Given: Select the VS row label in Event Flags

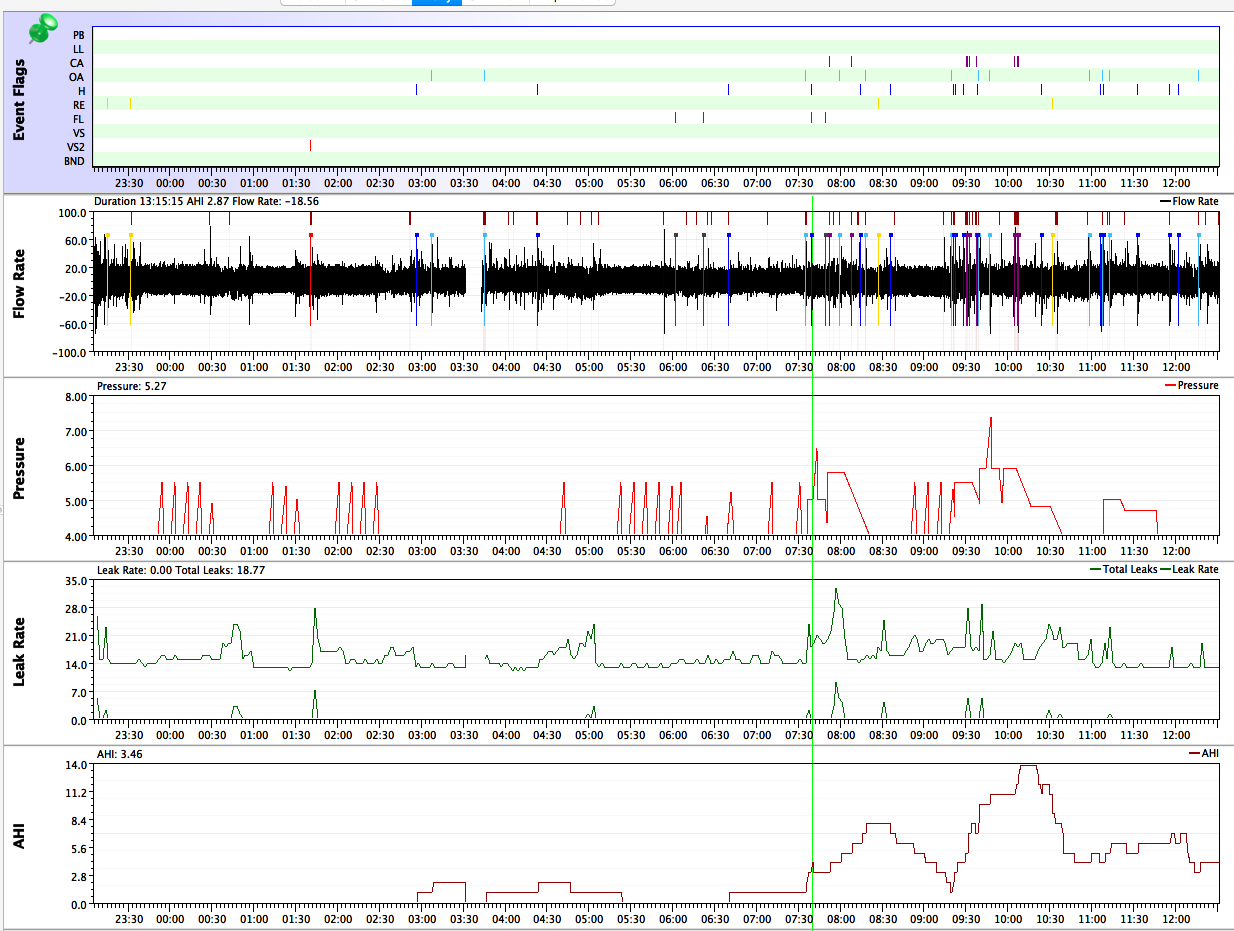Looking at the screenshot, I should (x=79, y=132).
